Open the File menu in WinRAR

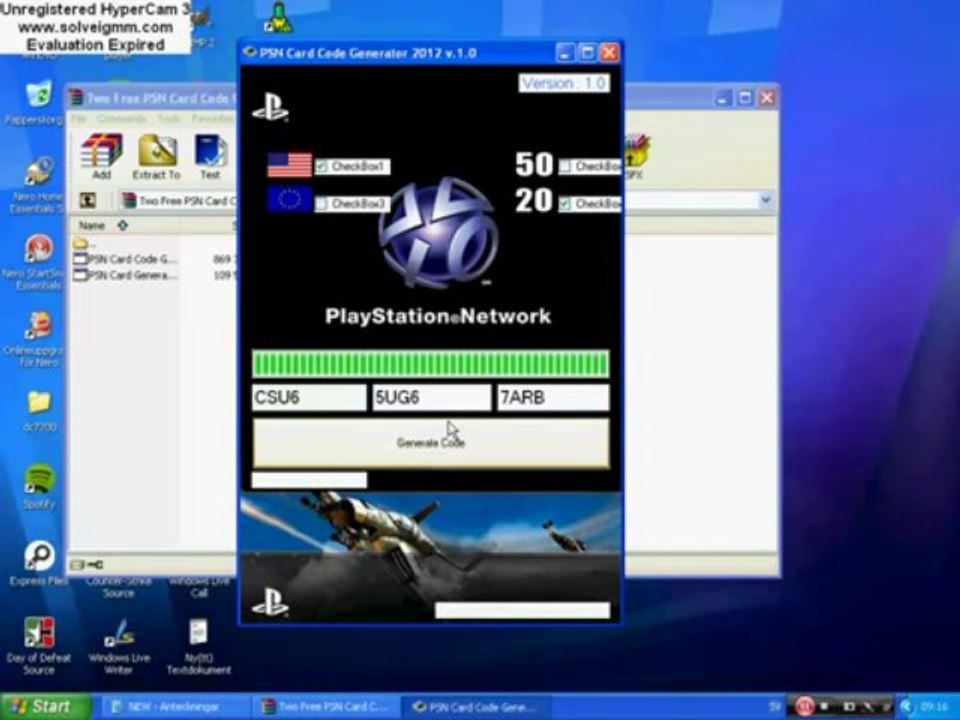[78, 118]
